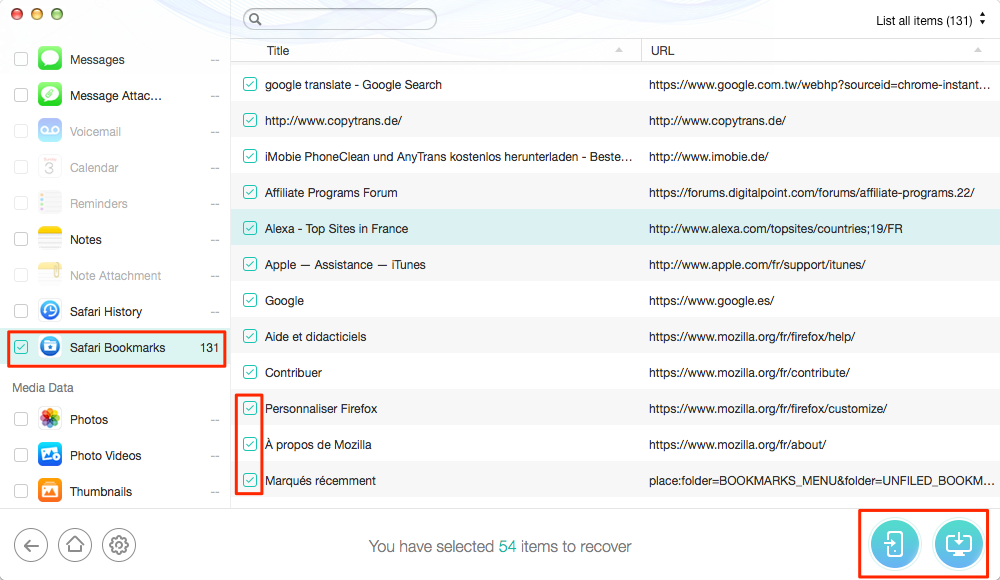
Task: Click the Photo Videos icon
Action: (50, 455)
